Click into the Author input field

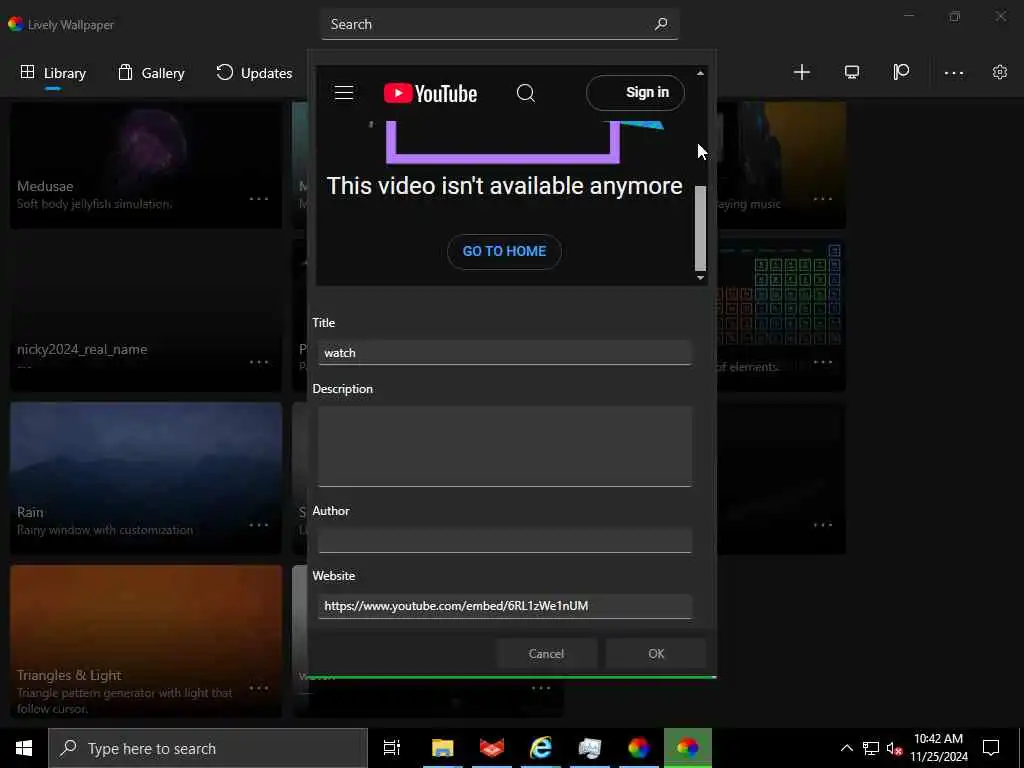click(x=505, y=541)
